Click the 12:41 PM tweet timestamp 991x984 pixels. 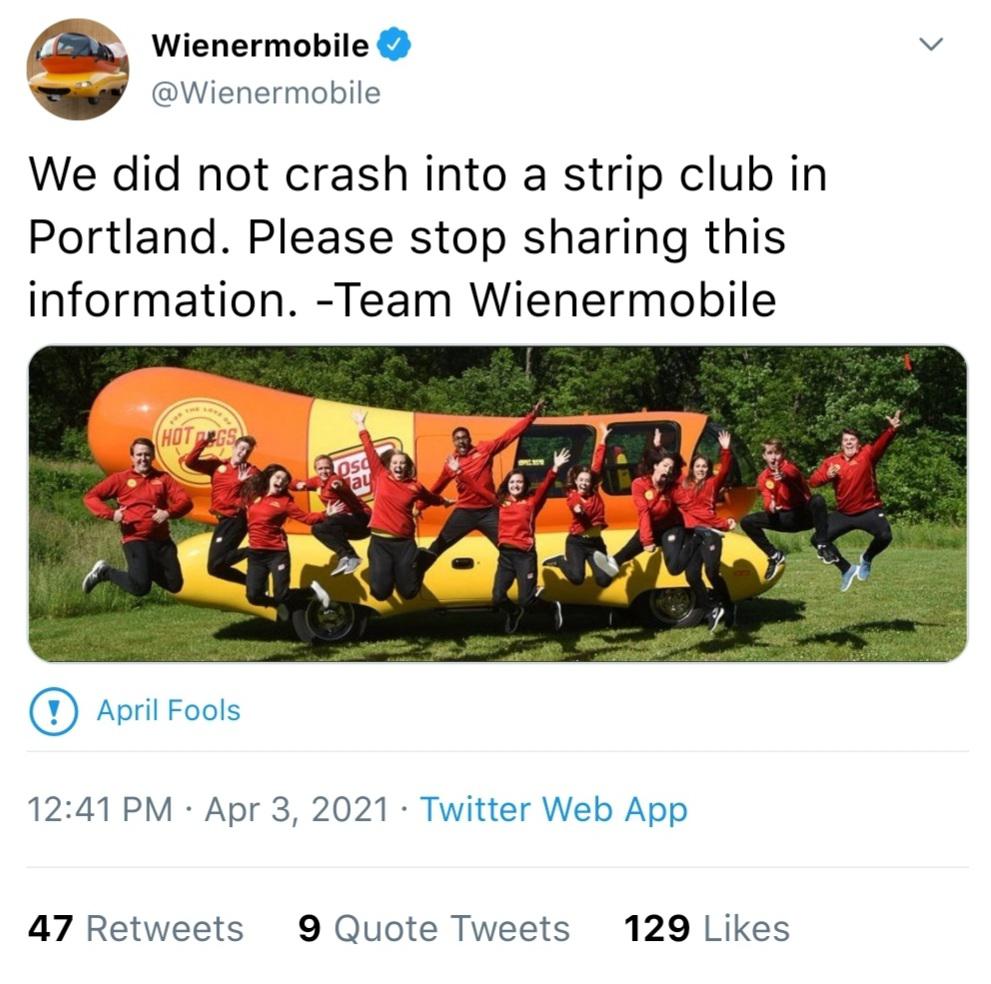click(100, 810)
